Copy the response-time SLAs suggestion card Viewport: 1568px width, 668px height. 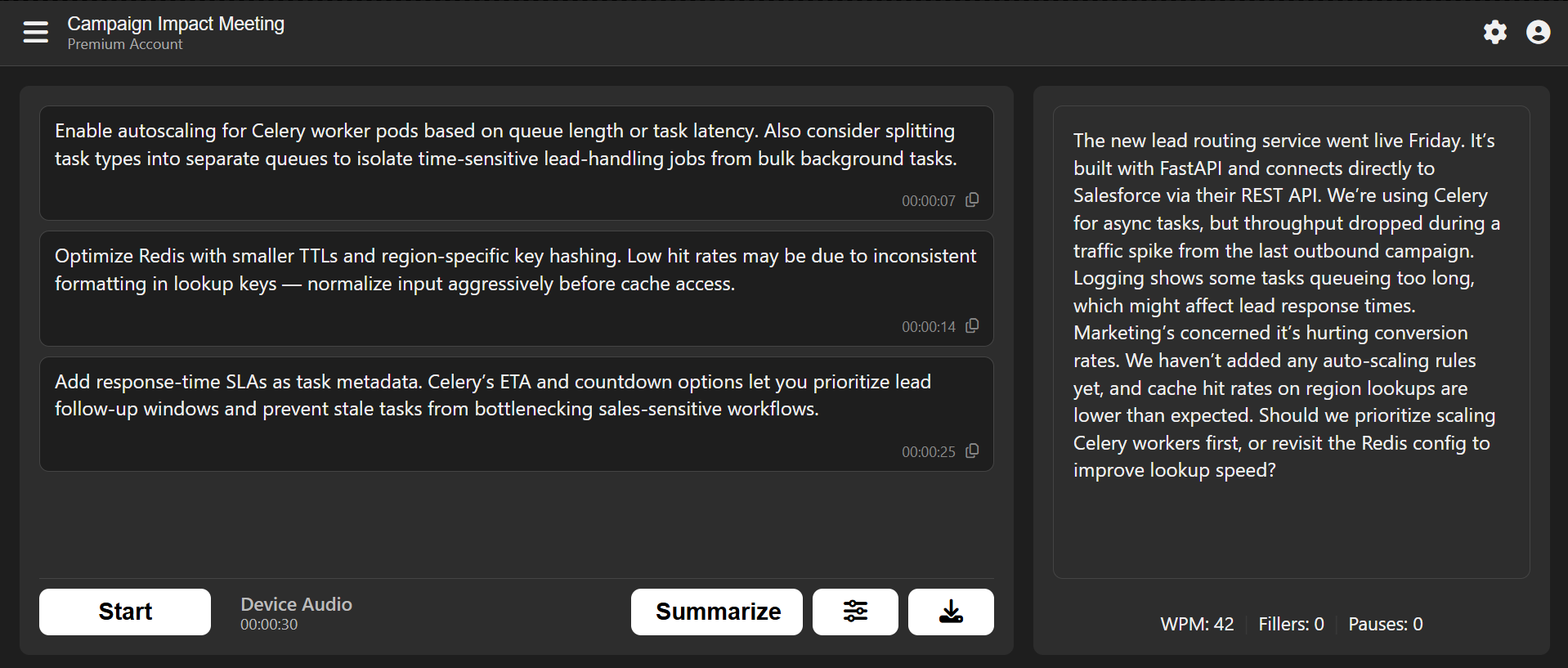pos(972,451)
